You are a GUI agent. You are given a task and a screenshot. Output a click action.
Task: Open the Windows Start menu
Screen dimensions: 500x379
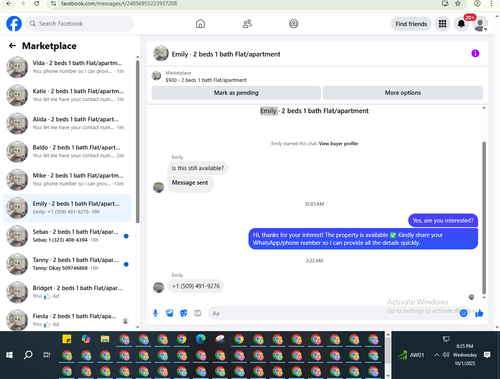click(9, 355)
